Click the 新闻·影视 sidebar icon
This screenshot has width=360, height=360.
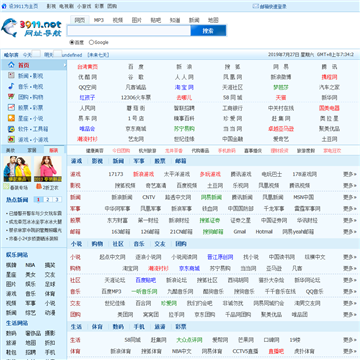11,76
